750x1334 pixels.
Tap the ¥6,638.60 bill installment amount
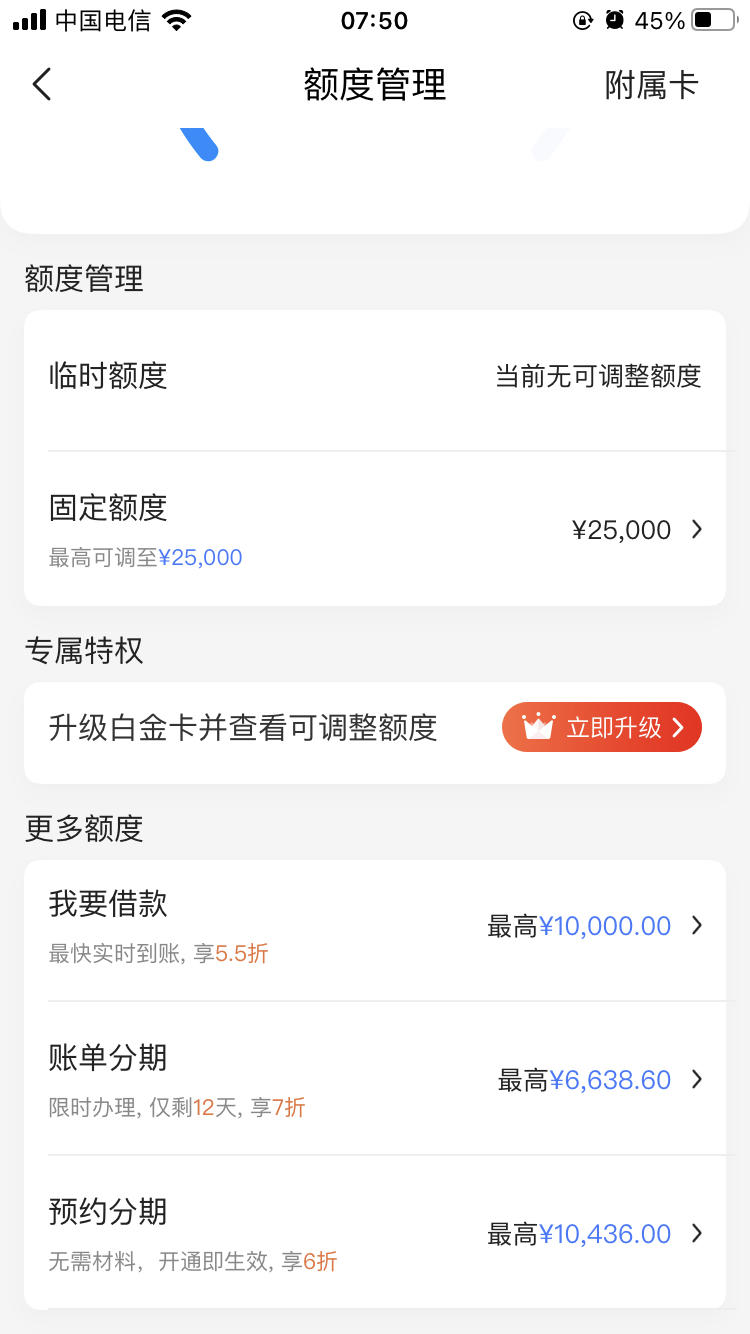pyautogui.click(x=610, y=1080)
